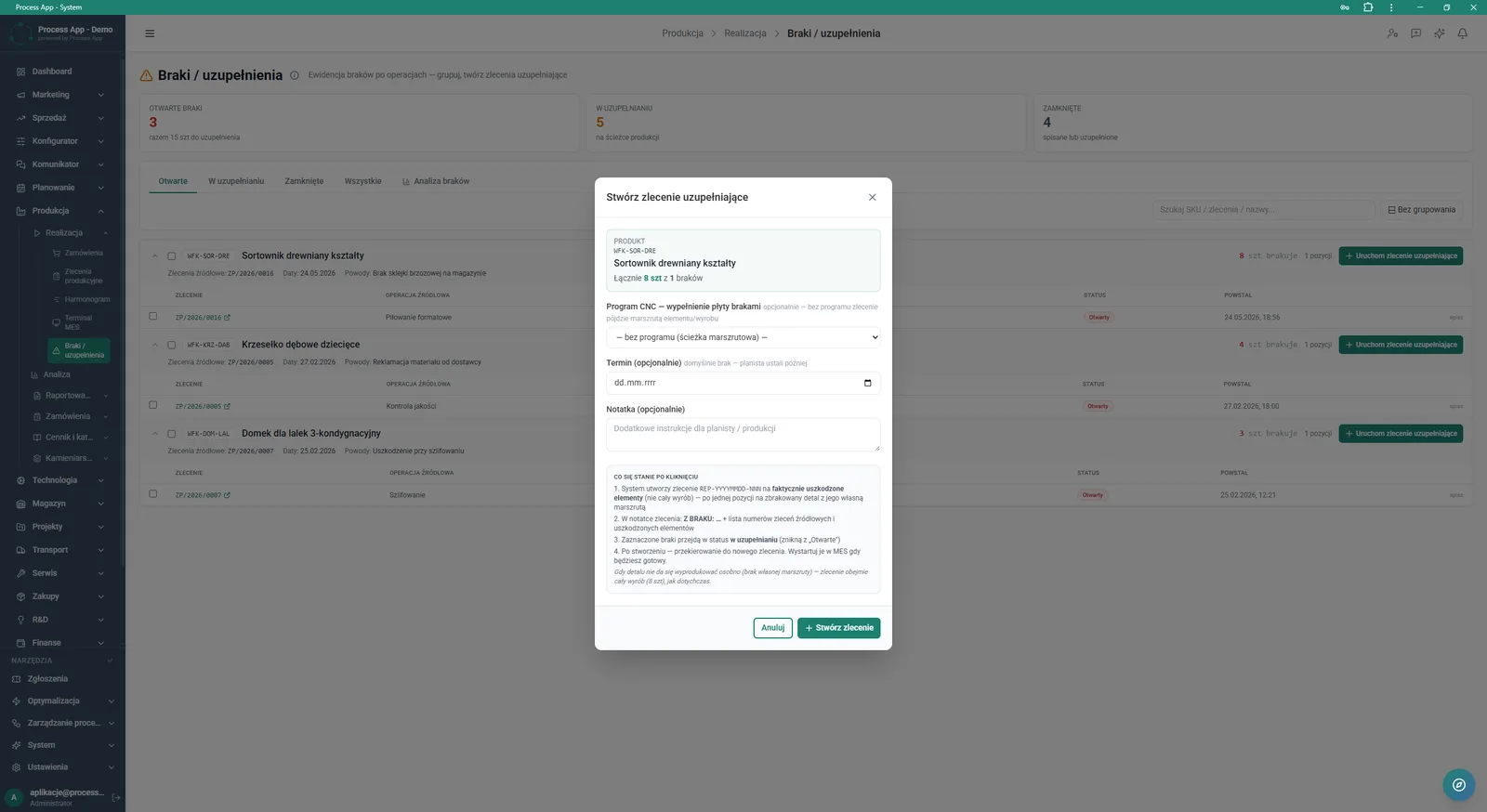
Task: Close the Stwórz zlecenie uzupełniające dialog
Action: click(x=872, y=197)
